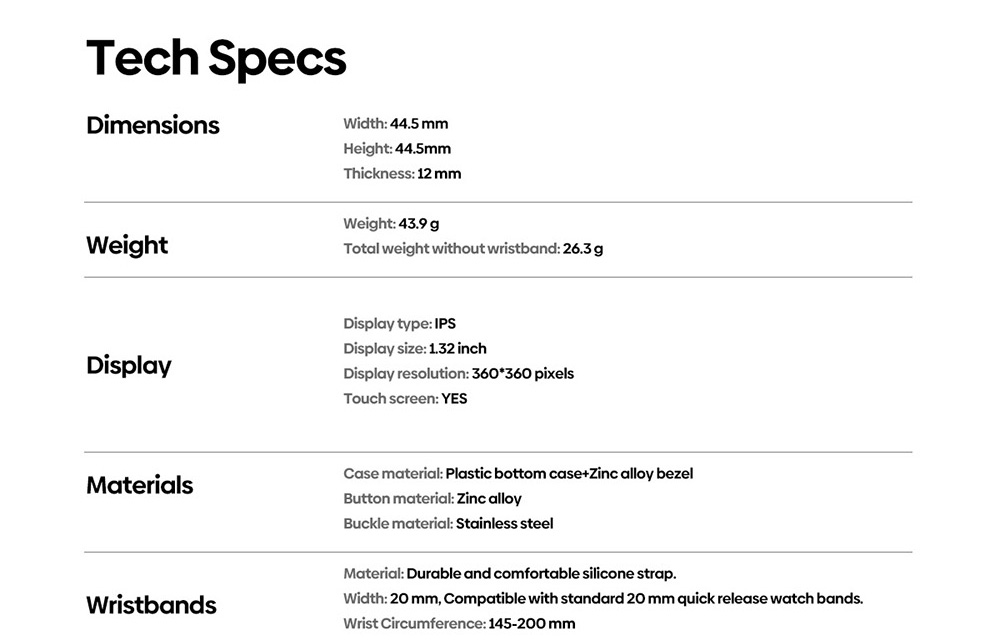Select the Display size 1.32 inch line
This screenshot has height=642, width=1000.
tap(415, 349)
